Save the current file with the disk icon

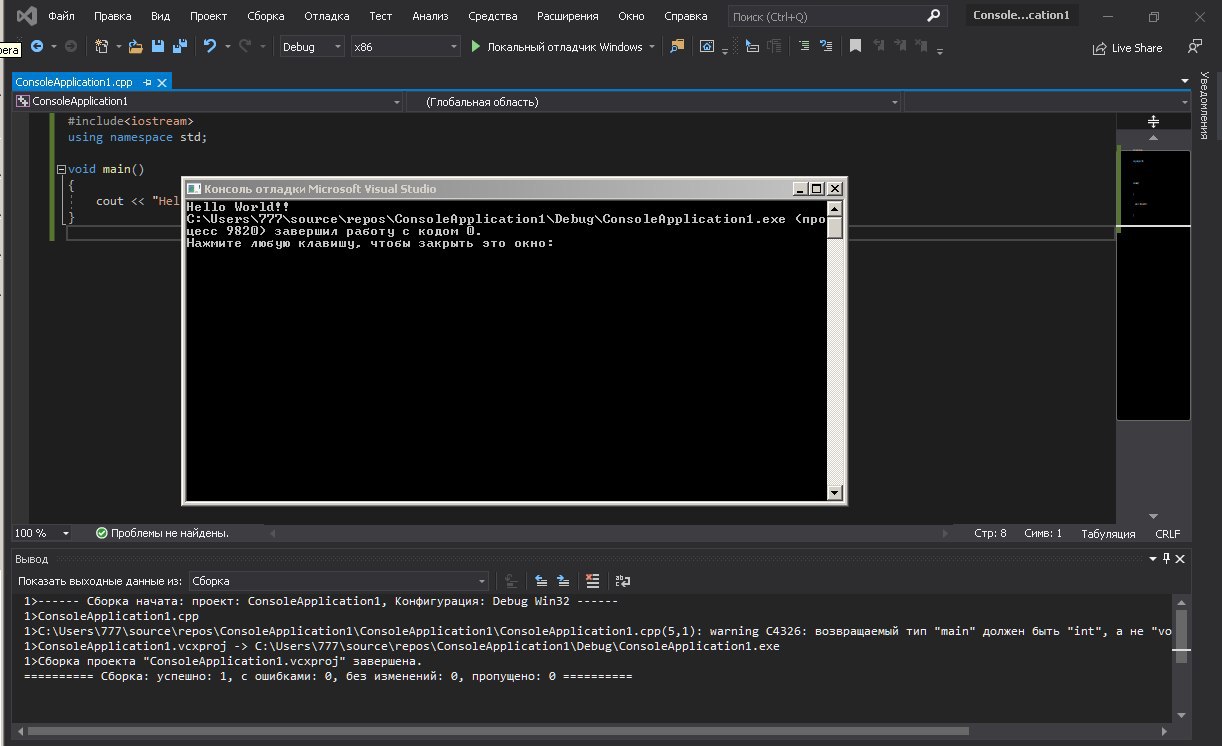[x=158, y=46]
